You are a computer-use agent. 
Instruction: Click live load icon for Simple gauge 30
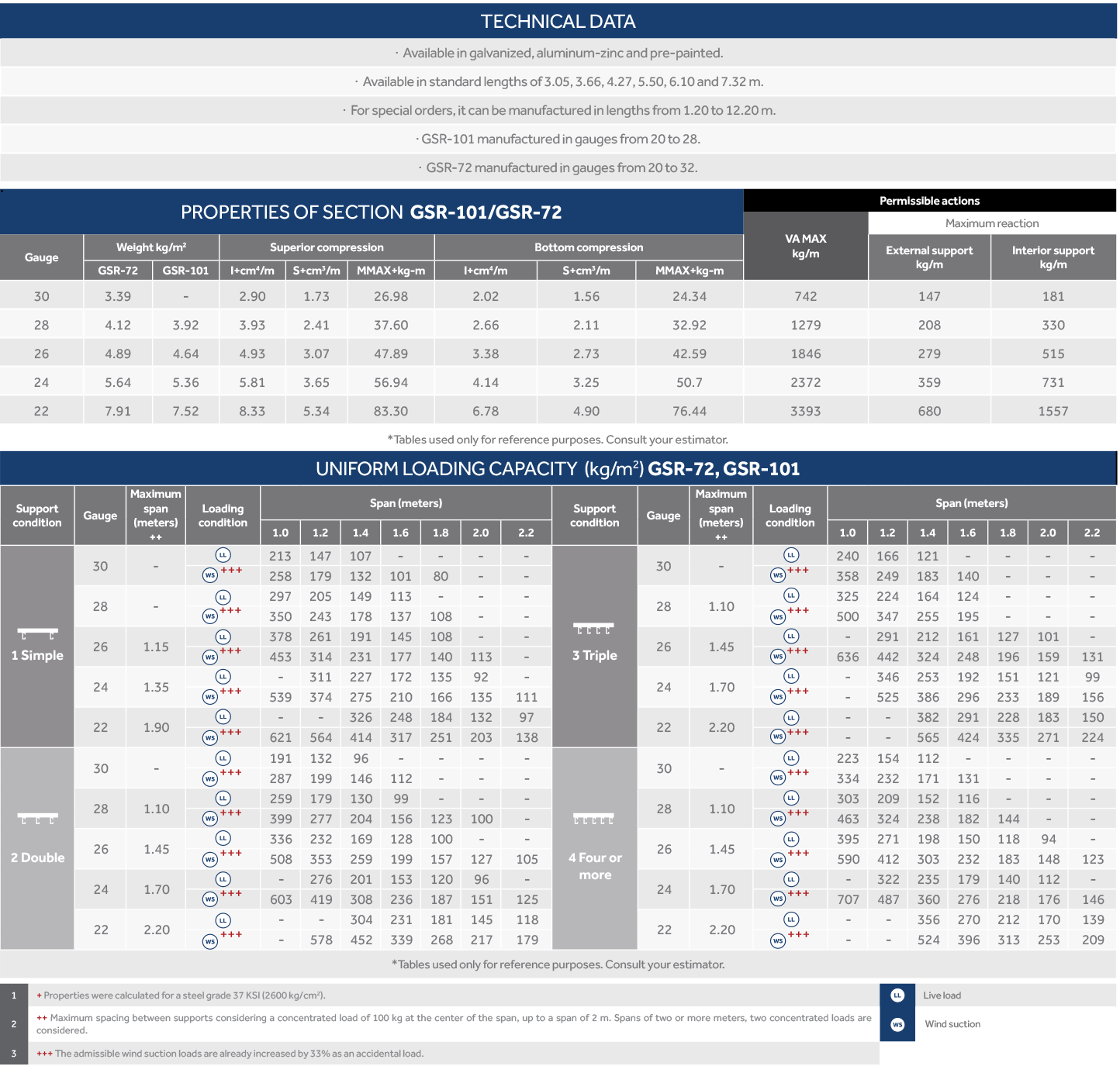223,555
